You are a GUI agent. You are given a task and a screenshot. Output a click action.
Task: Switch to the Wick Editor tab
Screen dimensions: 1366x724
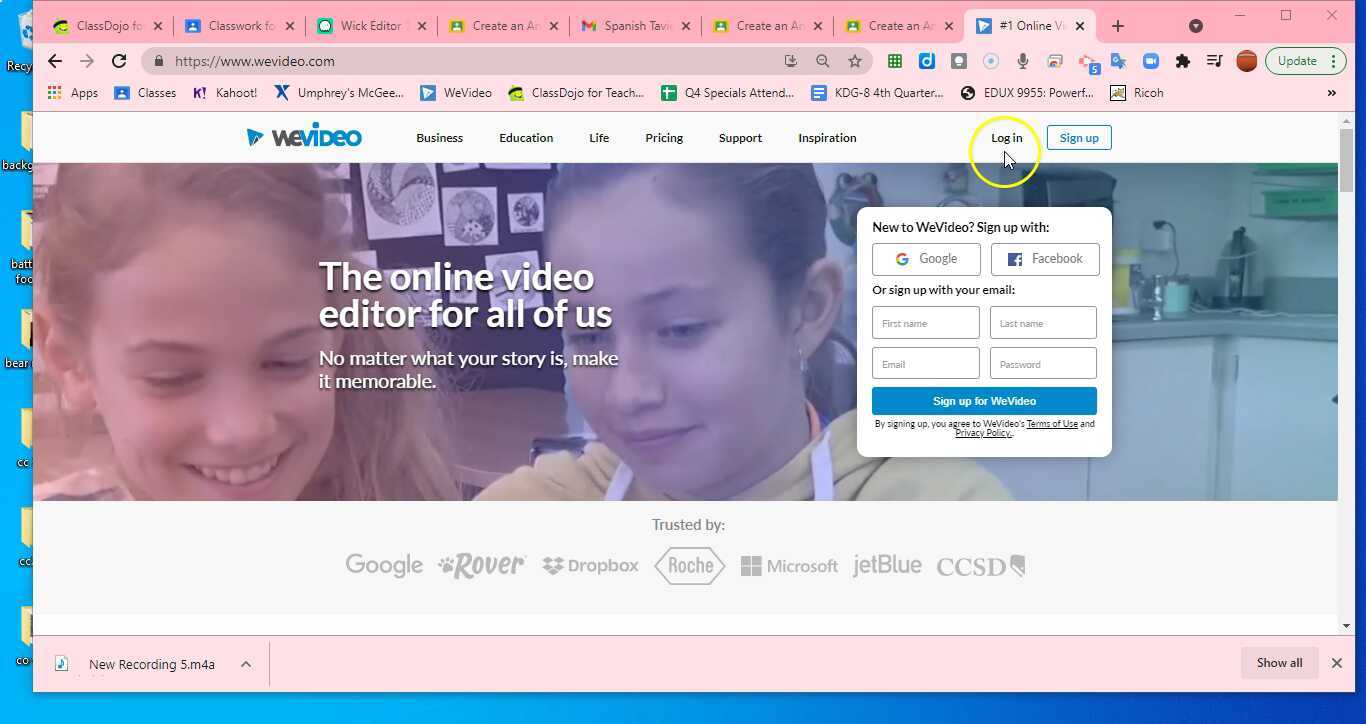[370, 26]
